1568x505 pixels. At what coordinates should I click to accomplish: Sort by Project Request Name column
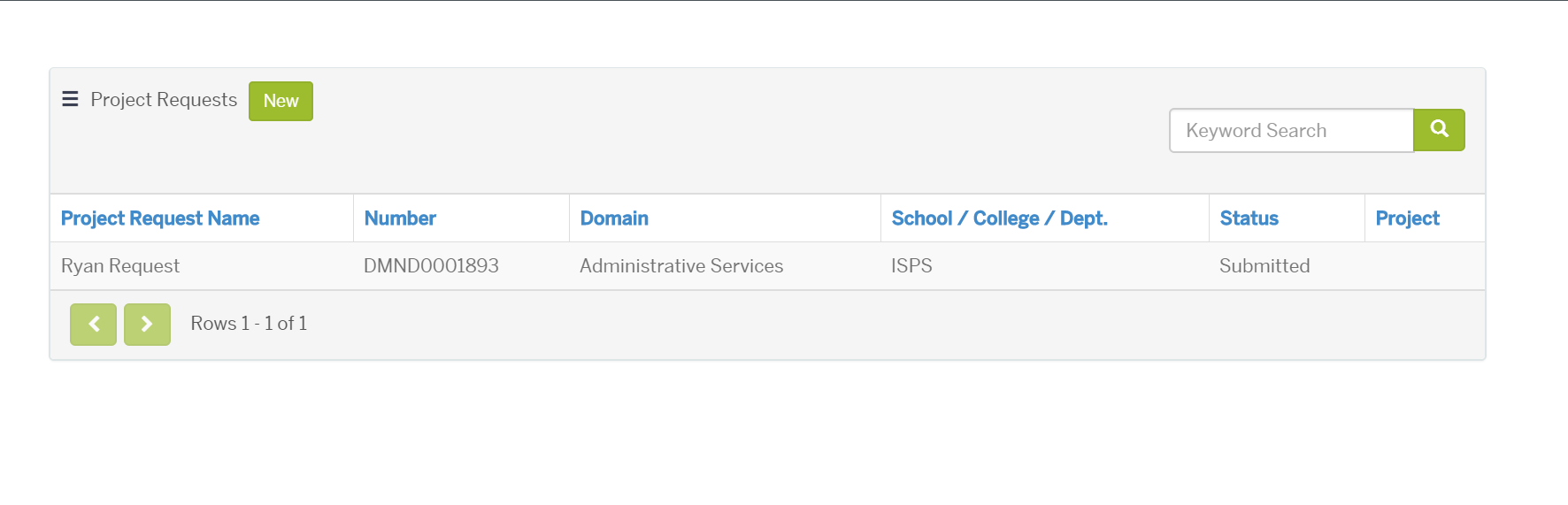tap(160, 218)
